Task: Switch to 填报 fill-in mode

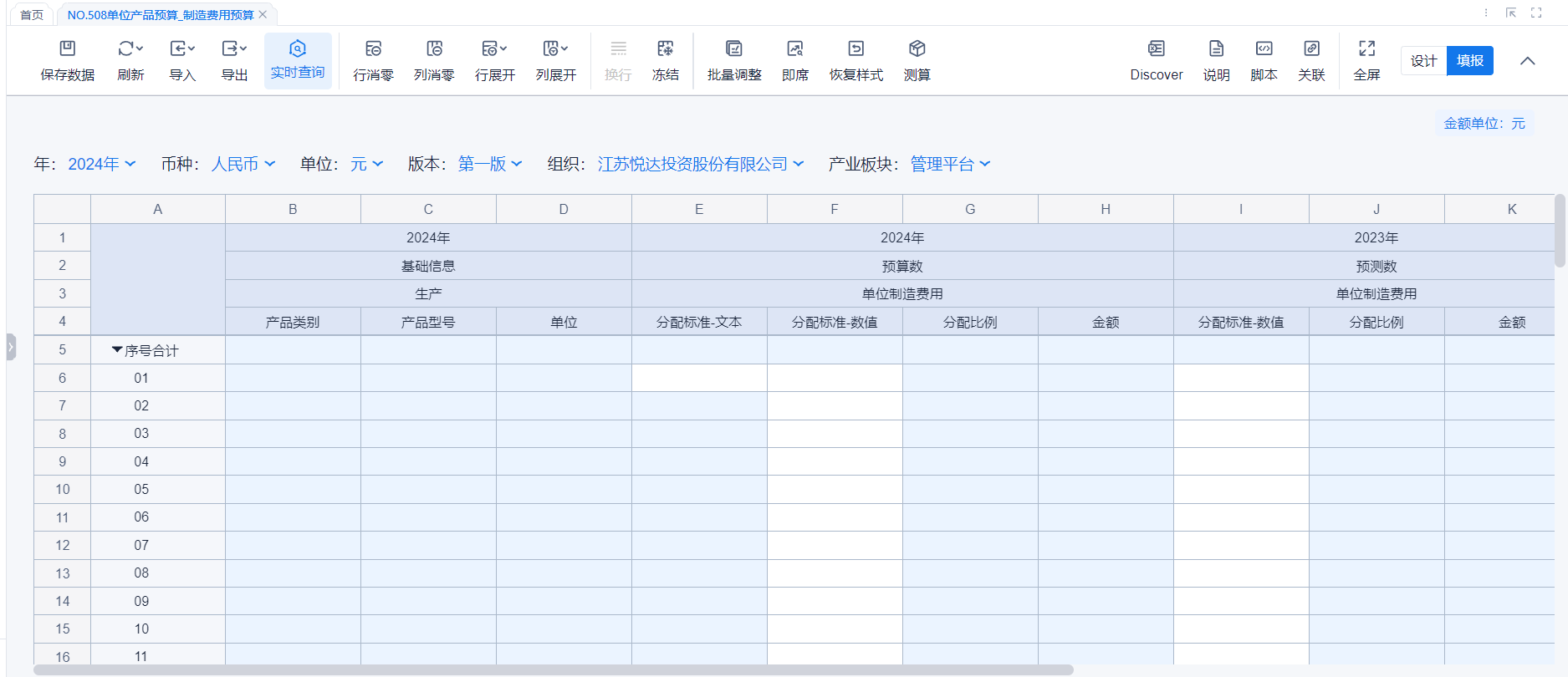Action: (1469, 61)
